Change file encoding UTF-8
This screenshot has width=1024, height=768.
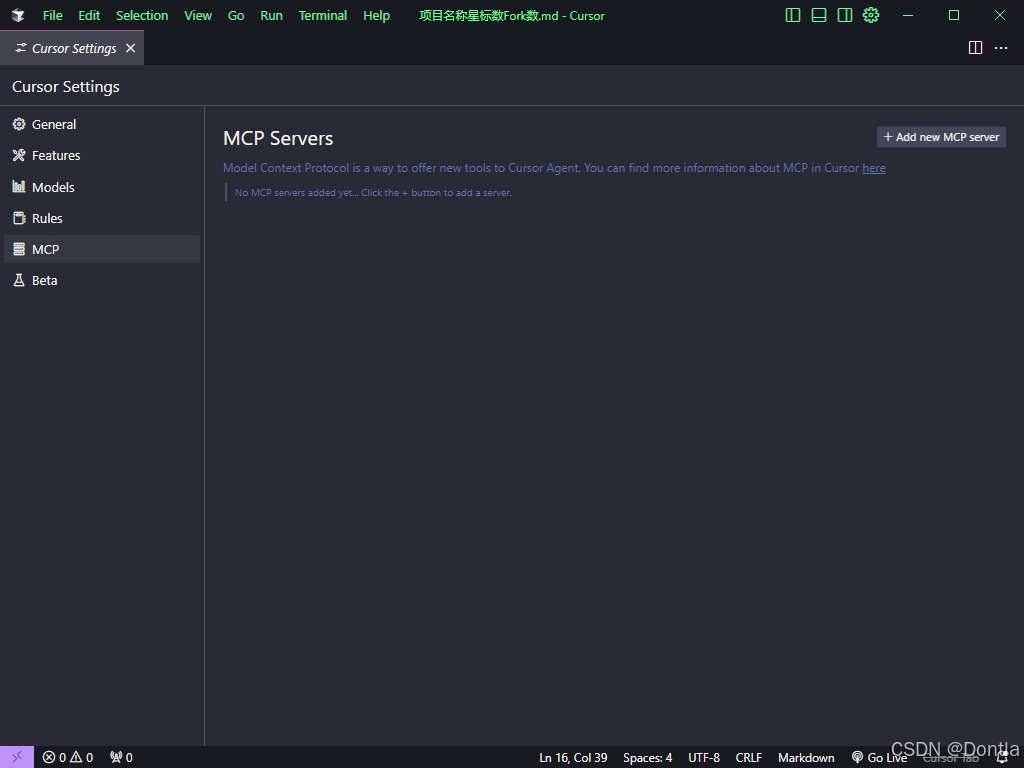703,758
